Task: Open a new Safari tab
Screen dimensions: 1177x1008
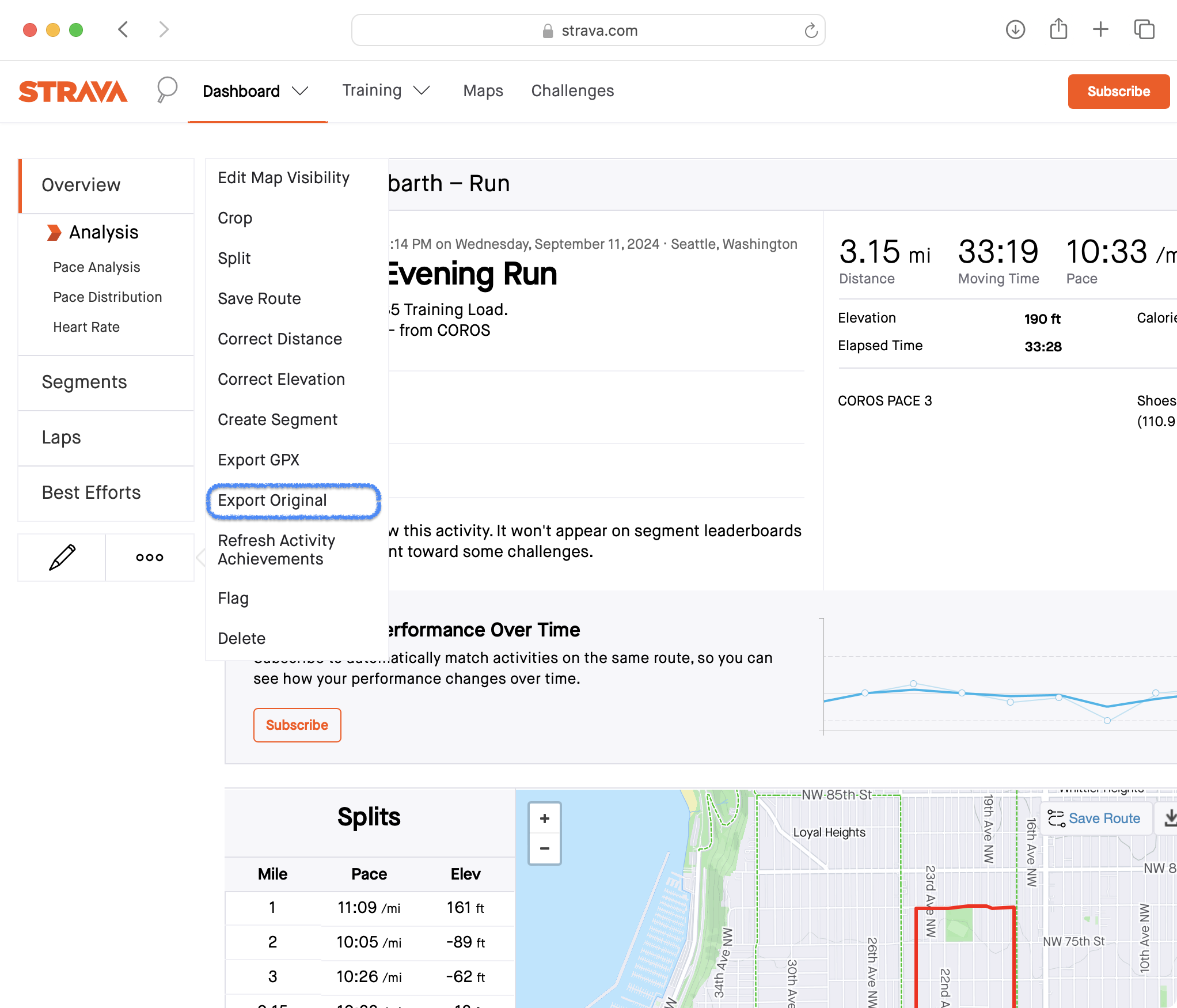Action: [x=1100, y=30]
